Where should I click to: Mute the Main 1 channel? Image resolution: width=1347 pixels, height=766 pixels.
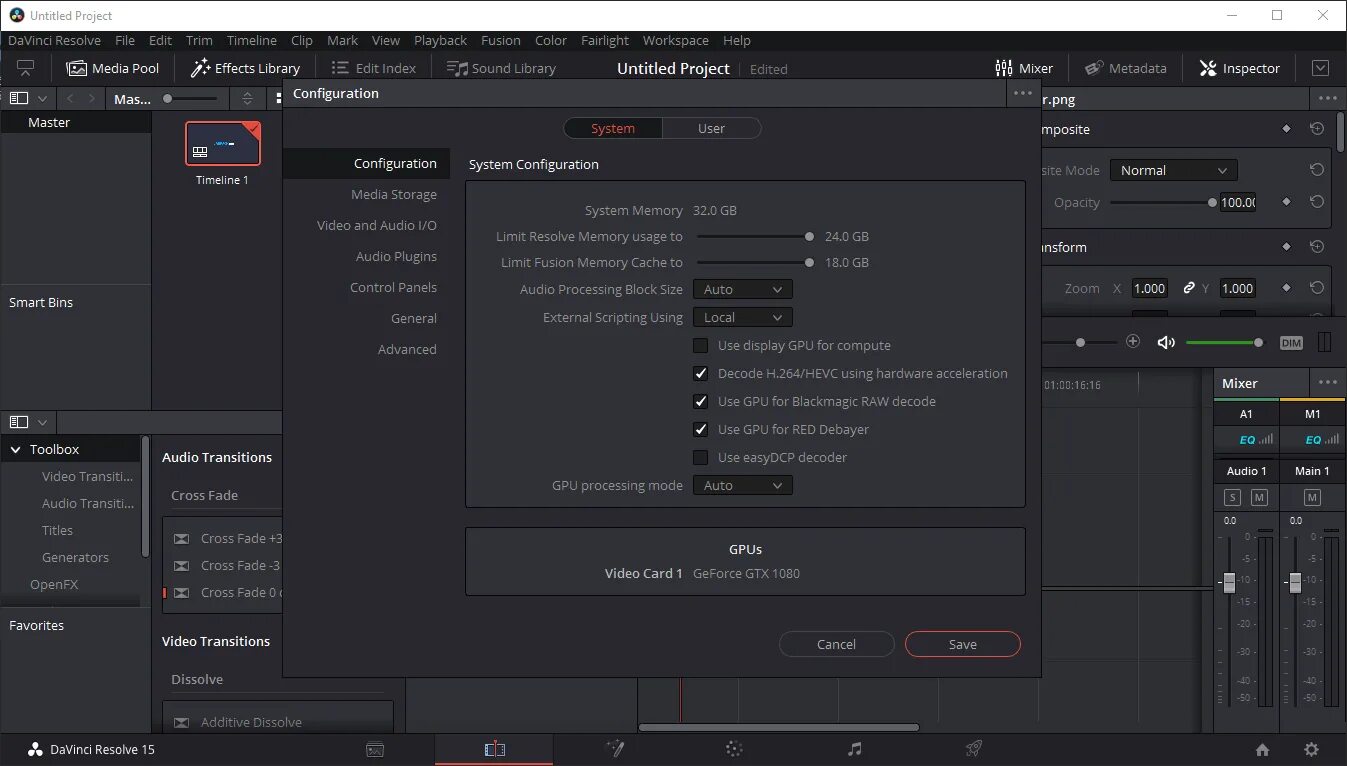[1312, 497]
